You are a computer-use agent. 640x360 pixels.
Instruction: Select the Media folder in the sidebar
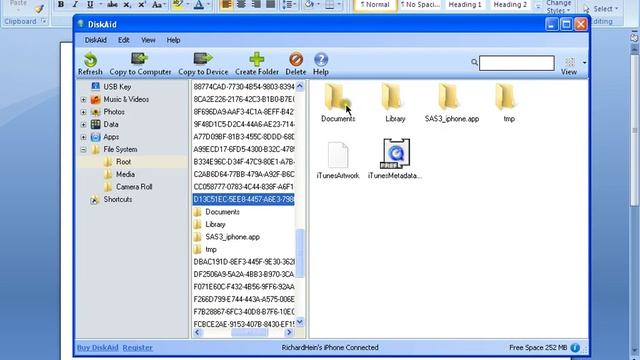125,174
